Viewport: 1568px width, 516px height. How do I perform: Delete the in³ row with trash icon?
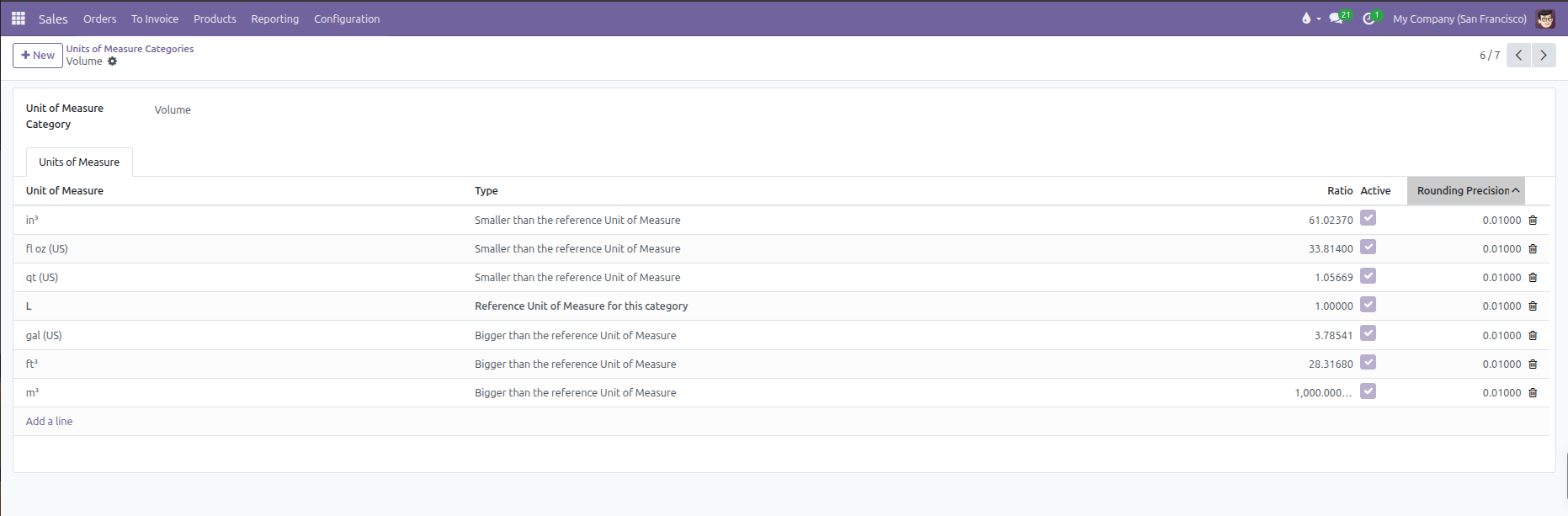point(1533,221)
